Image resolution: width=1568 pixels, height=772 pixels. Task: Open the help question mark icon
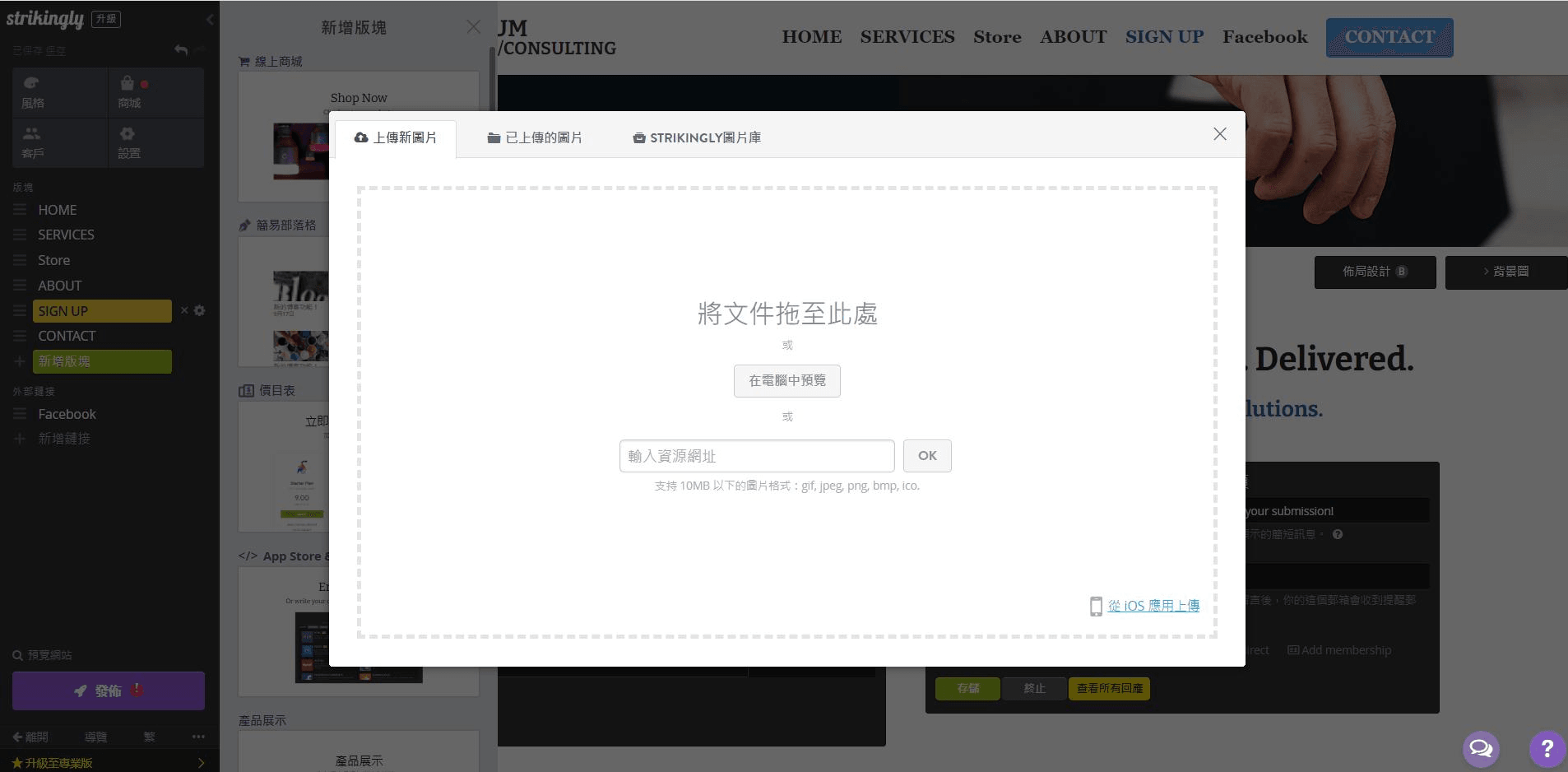tap(1544, 748)
